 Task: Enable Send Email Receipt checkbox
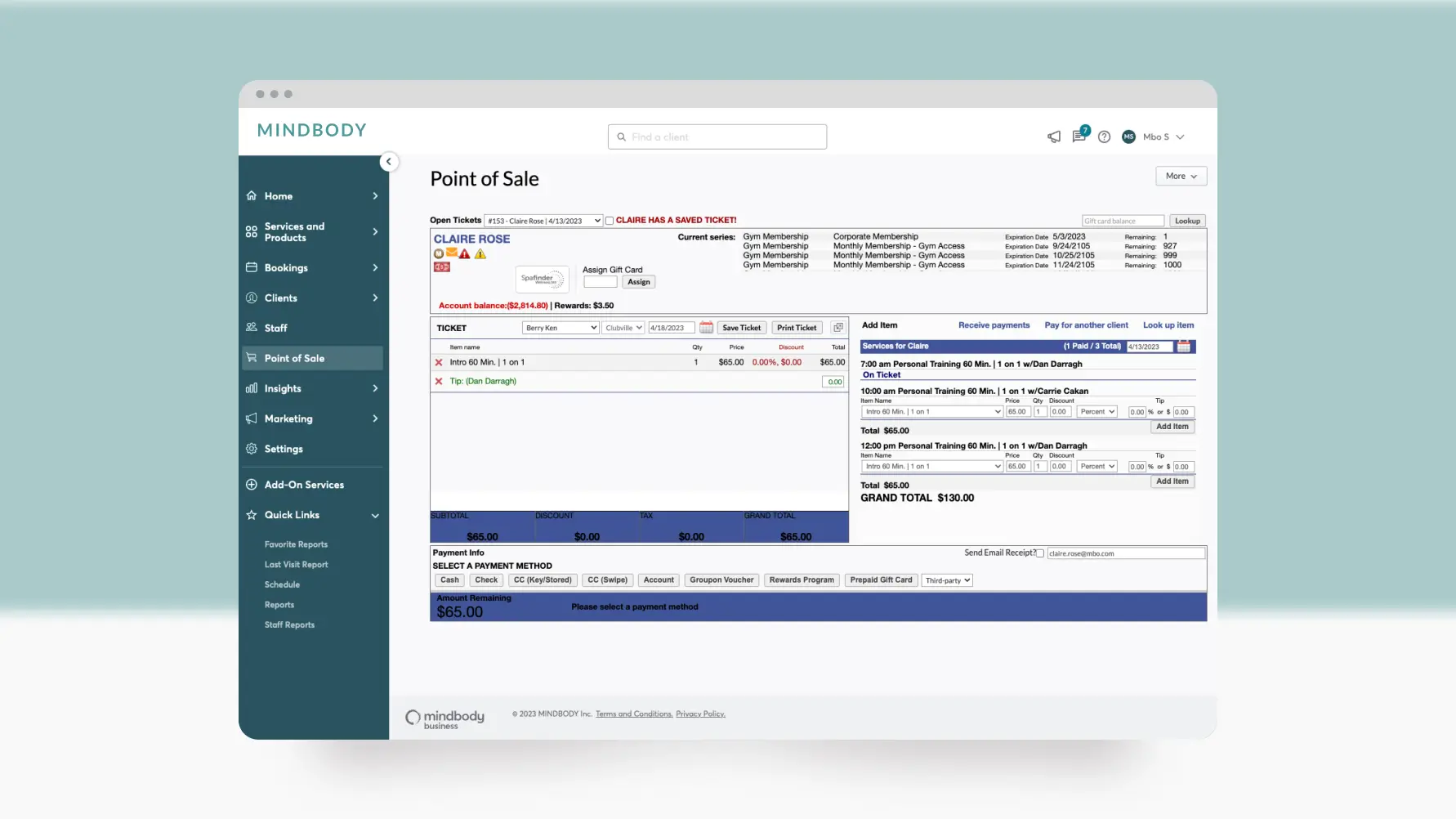[x=1040, y=553]
